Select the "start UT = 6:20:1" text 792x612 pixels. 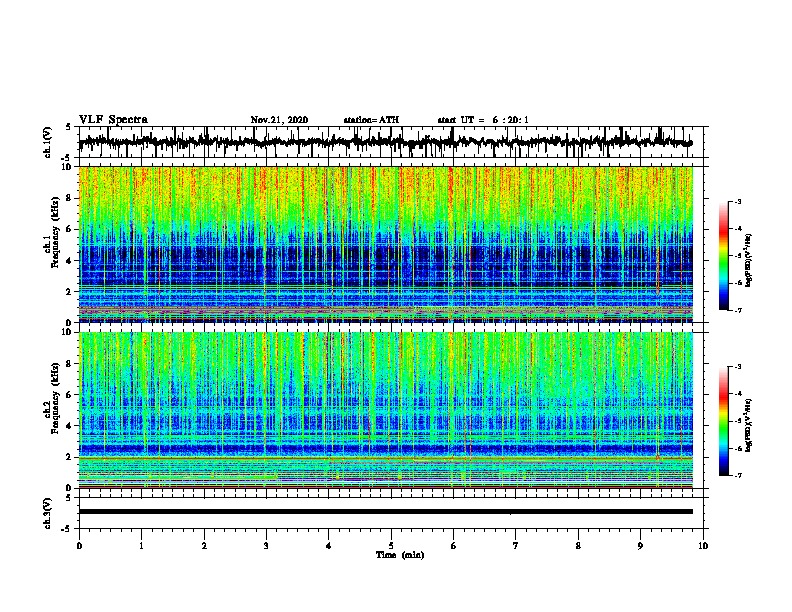tap(483, 120)
